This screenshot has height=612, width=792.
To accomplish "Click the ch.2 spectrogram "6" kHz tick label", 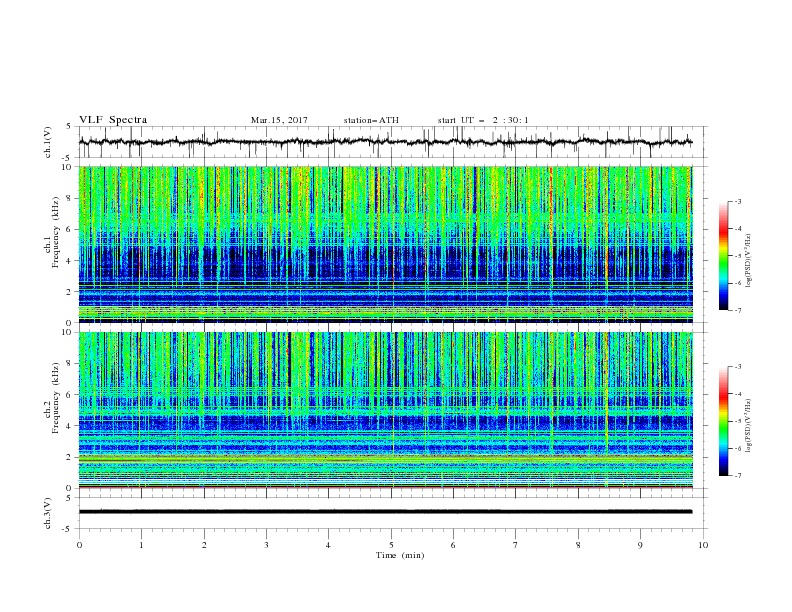I will pyautogui.click(x=71, y=395).
